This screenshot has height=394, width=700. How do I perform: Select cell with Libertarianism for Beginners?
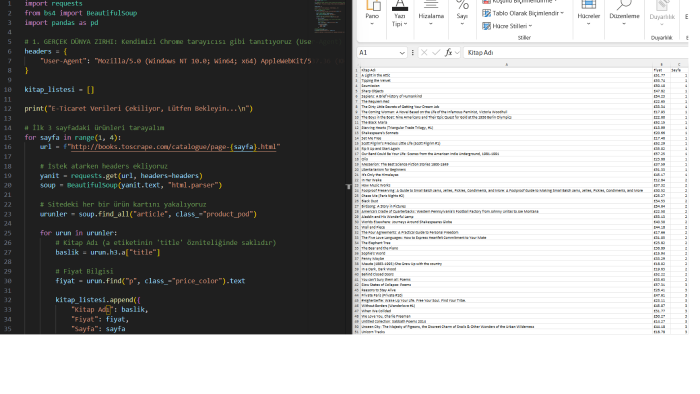point(506,170)
